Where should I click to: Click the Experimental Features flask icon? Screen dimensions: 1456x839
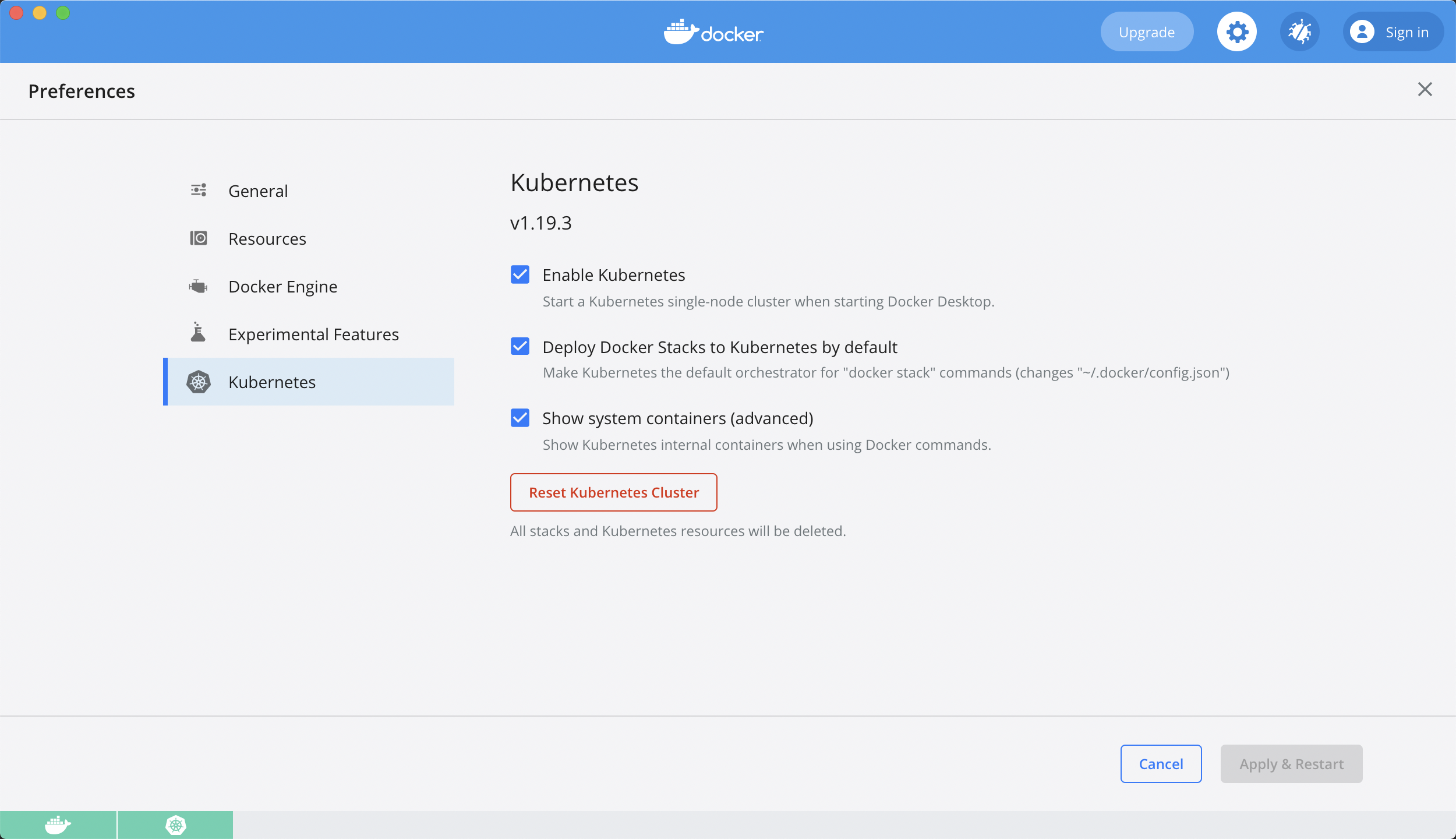(199, 333)
